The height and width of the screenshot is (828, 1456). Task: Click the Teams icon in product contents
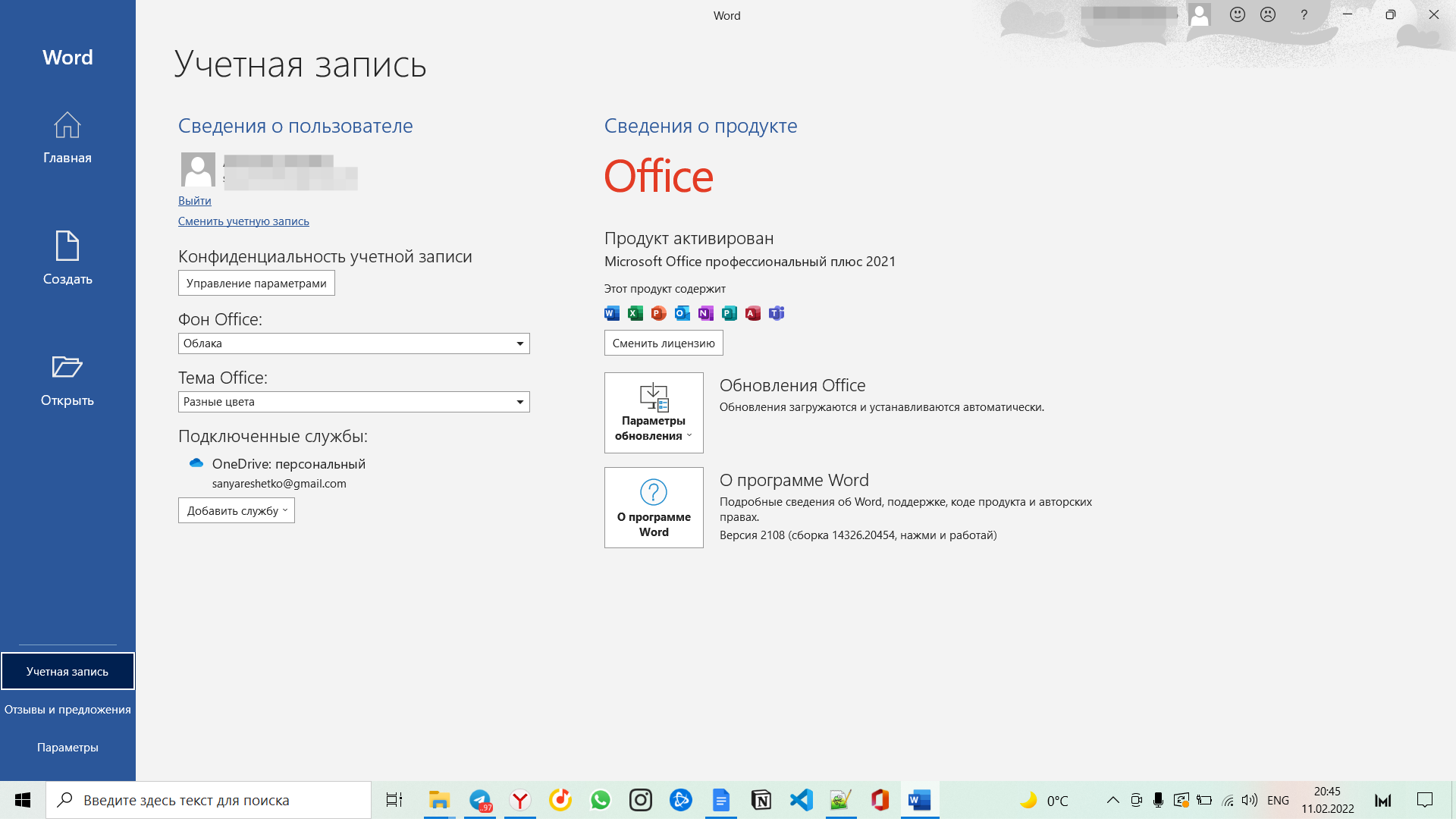(777, 313)
